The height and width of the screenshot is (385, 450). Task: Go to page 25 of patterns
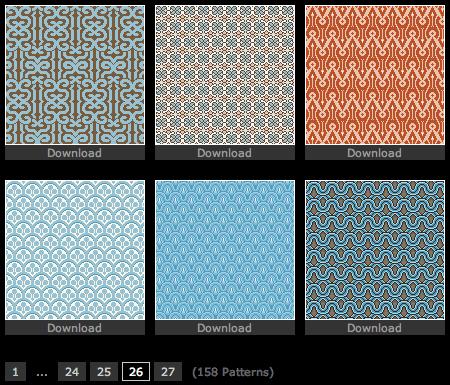pyautogui.click(x=104, y=371)
